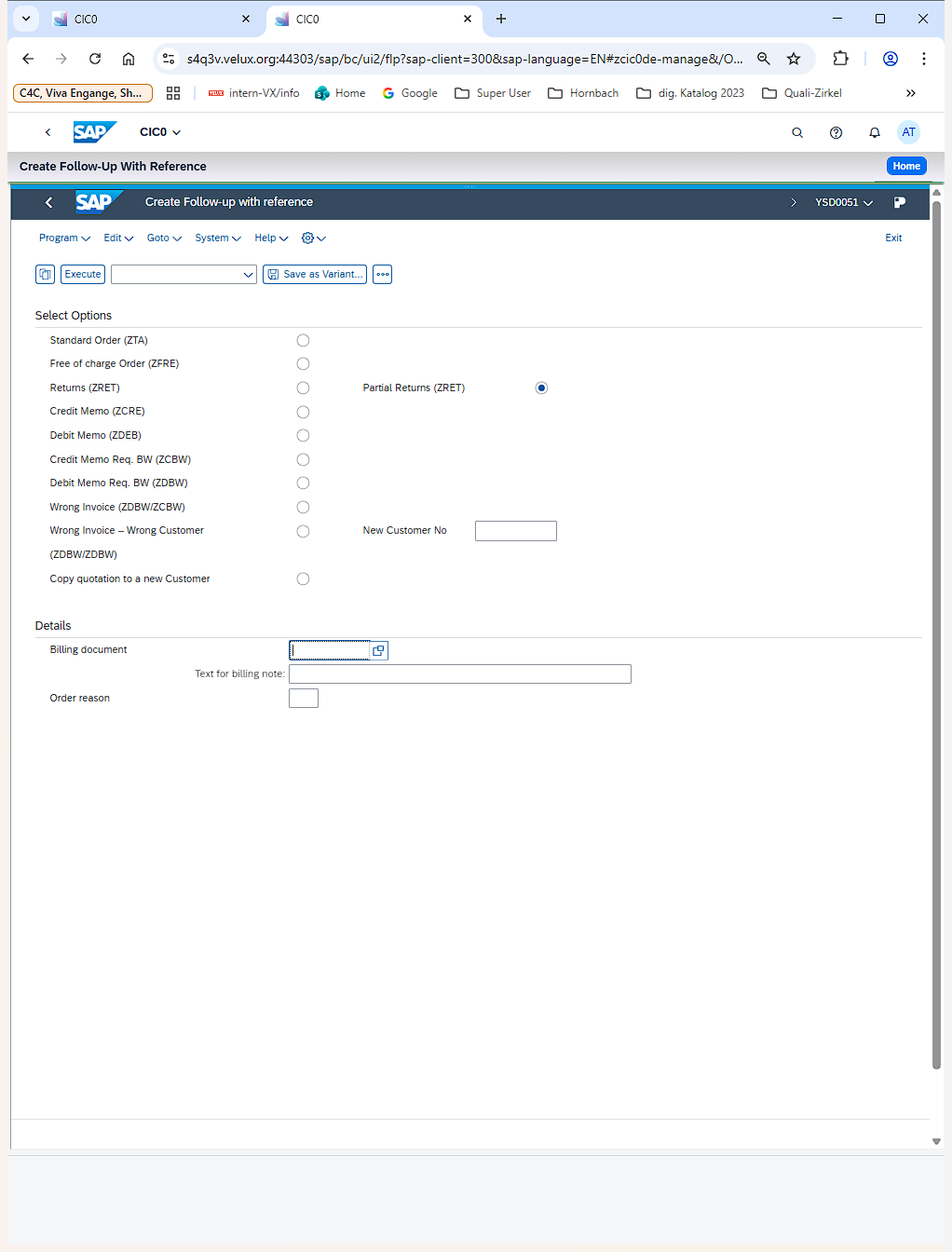Open the SAP help question mark icon
This screenshot has width=952, height=1252.
tap(836, 133)
